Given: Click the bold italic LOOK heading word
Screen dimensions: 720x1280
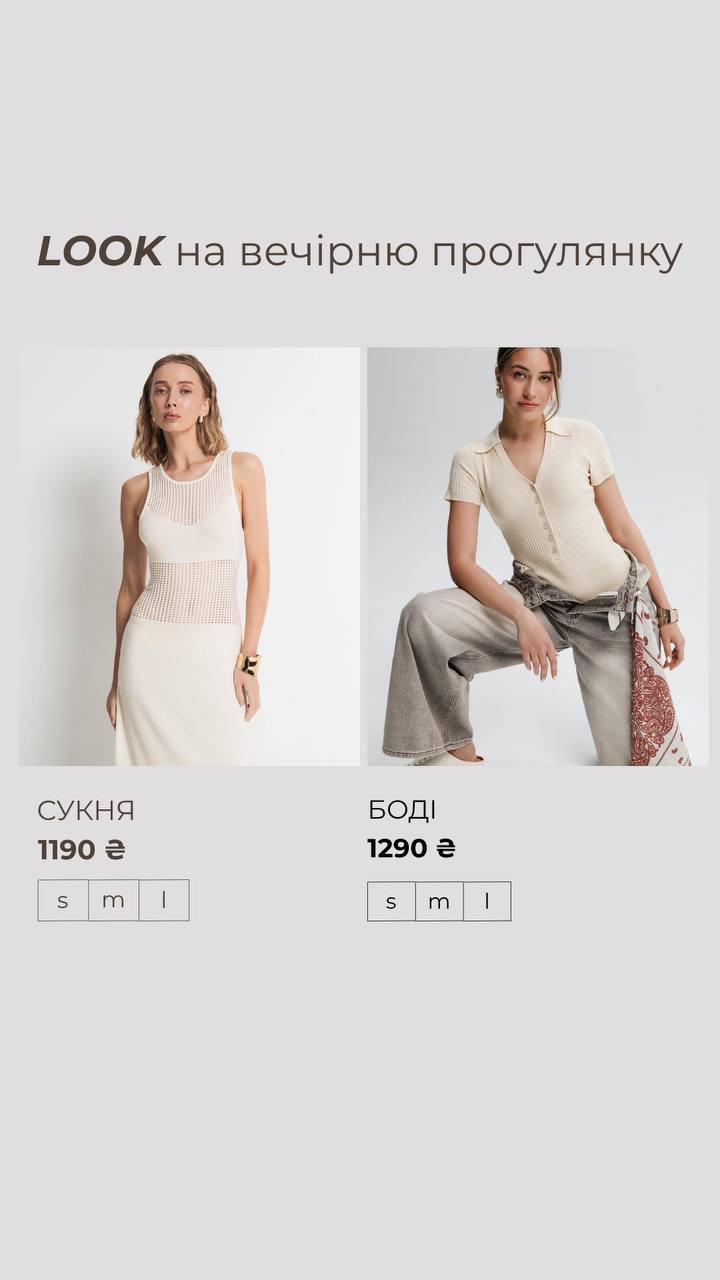Looking at the screenshot, I should click(100, 252).
